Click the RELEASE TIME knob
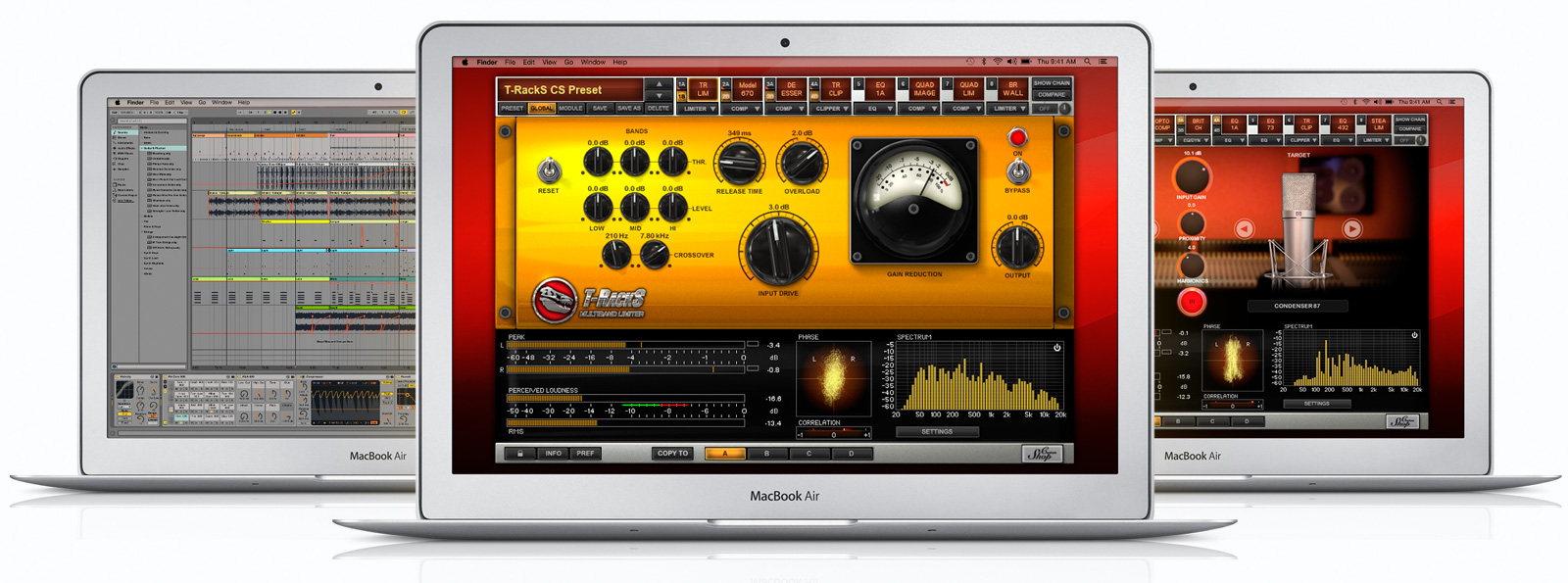 pos(739,163)
